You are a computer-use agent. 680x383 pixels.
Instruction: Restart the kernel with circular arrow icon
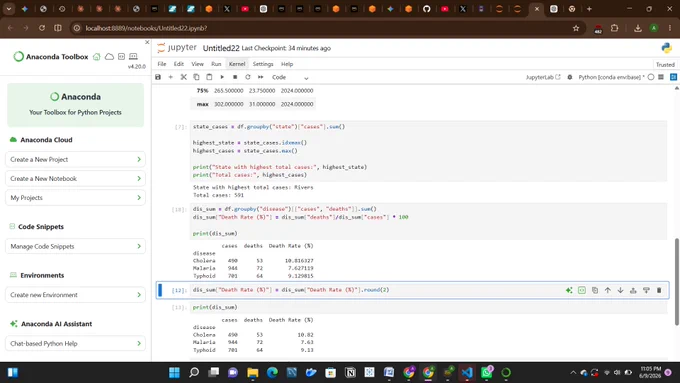pos(248,77)
